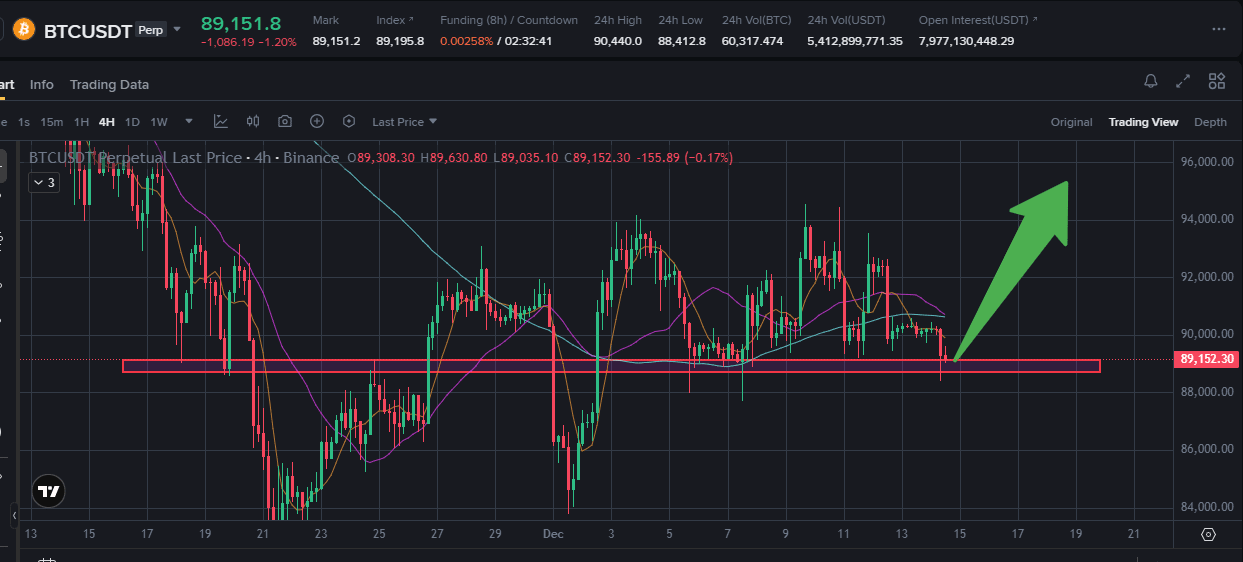Click the 96,000.00 price axis label
This screenshot has width=1243, height=562.
(1207, 162)
